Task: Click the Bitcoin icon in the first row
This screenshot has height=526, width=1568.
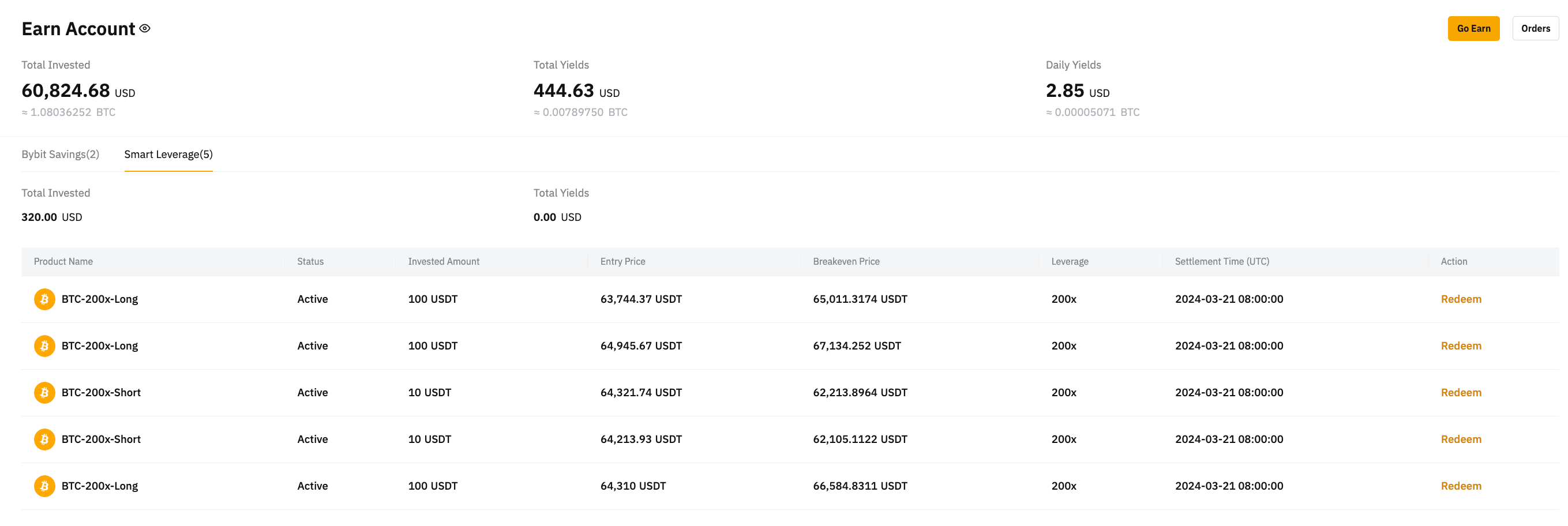Action: 44,299
